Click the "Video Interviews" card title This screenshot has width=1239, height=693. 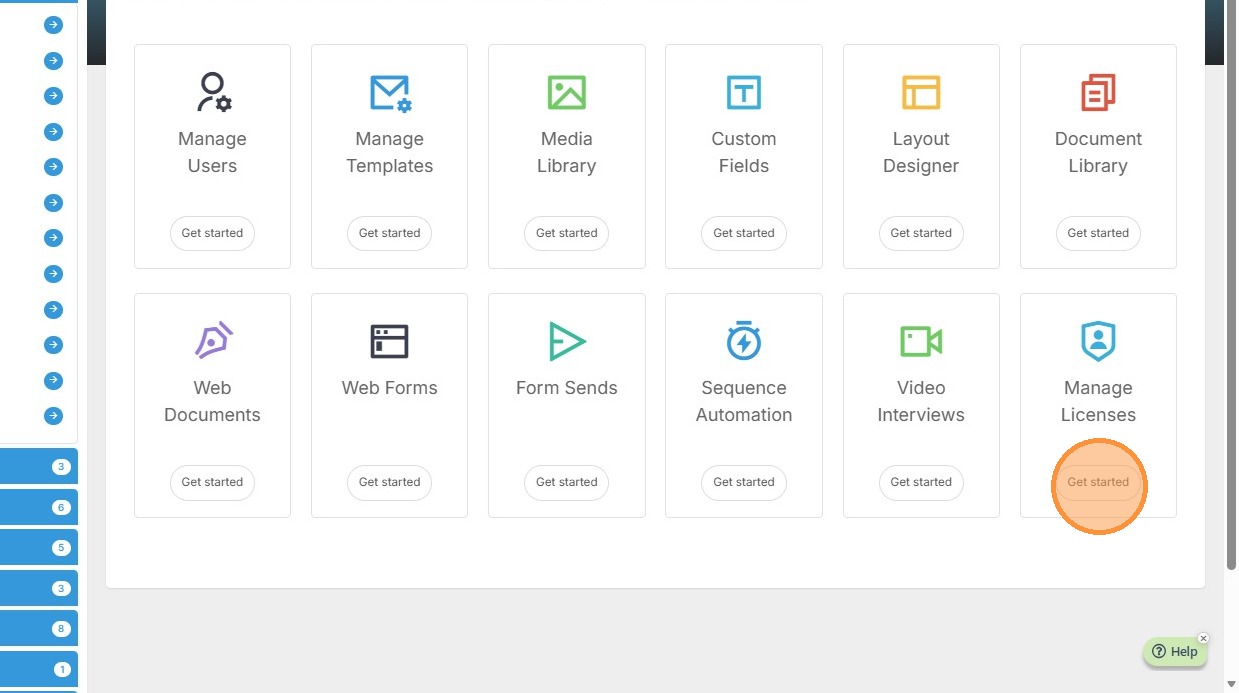coord(921,401)
